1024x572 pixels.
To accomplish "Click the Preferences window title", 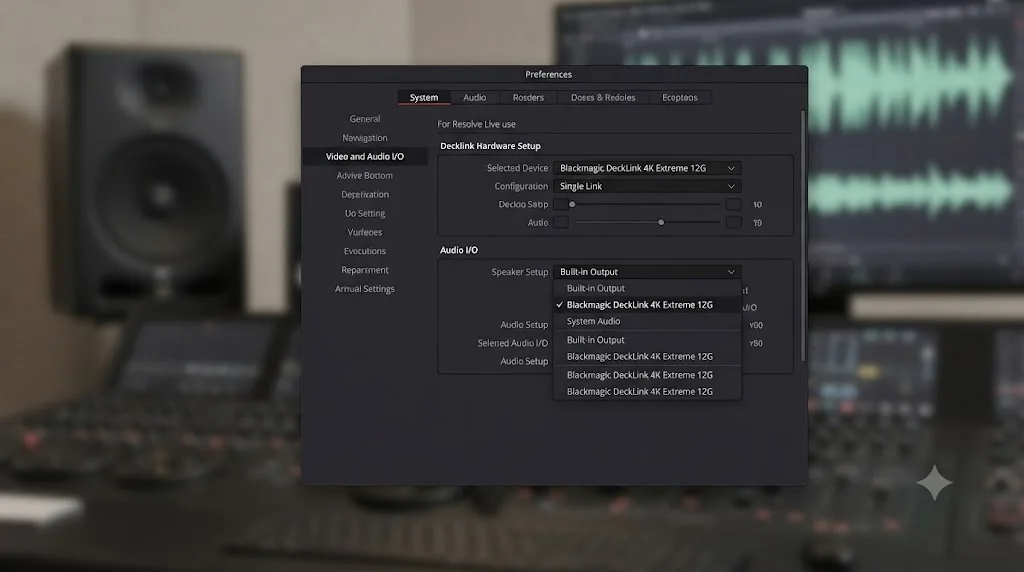I will pos(549,74).
